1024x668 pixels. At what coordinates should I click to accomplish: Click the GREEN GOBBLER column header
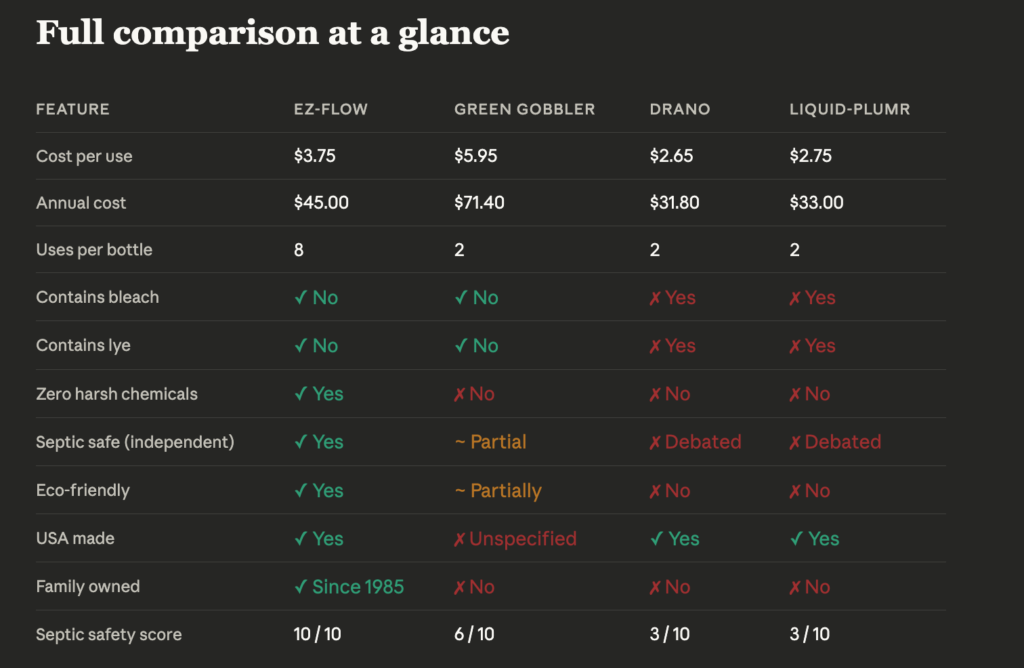pos(524,109)
